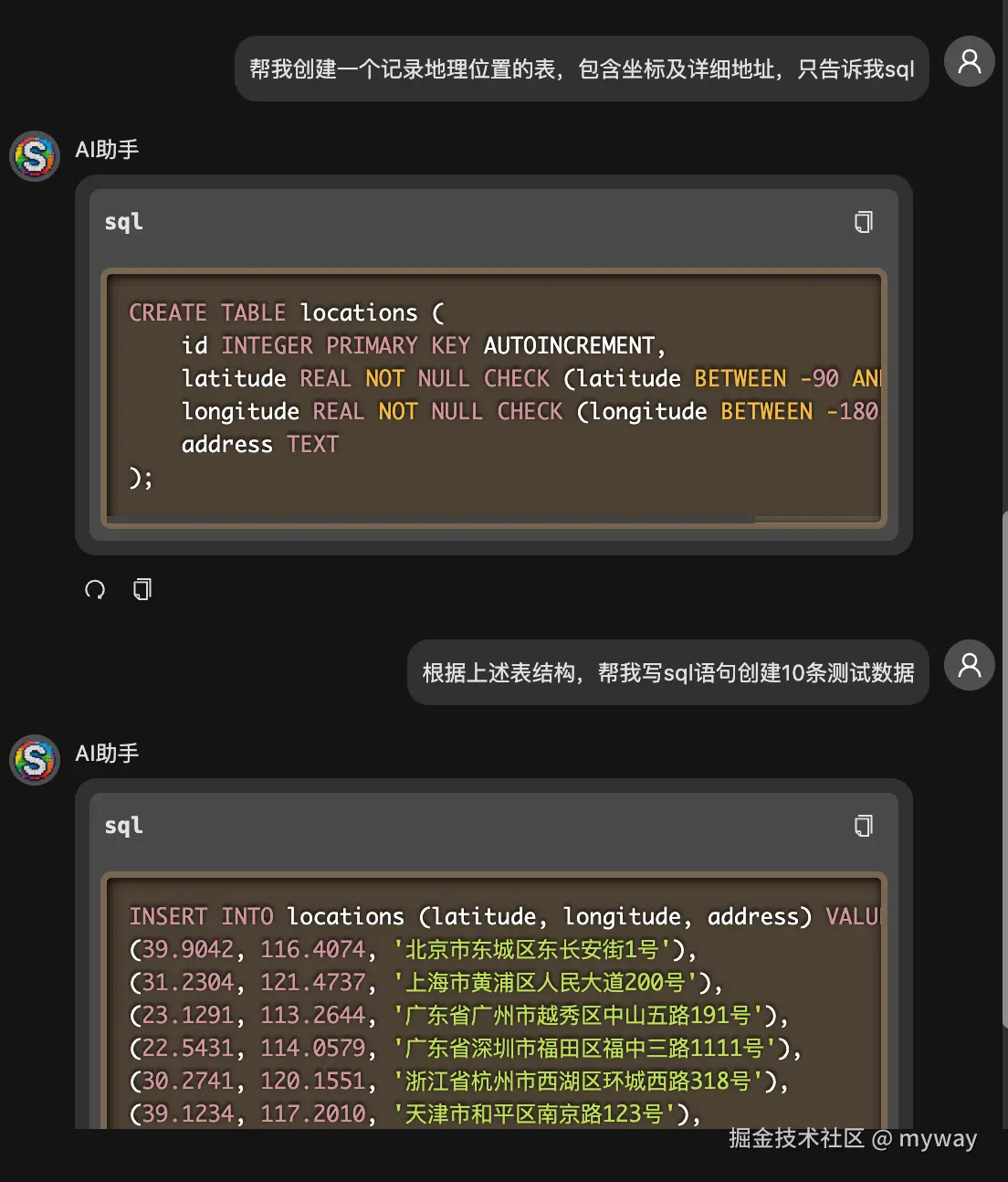Click the line 'CREATE TABLE locations ('
Image resolution: width=1008 pixels, height=1182 pixels.
coord(287,312)
